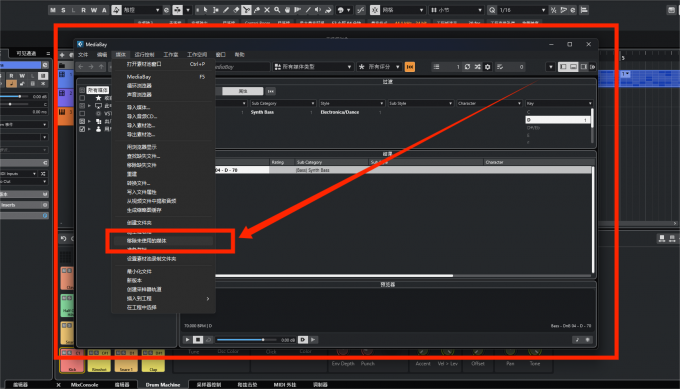Select the Mute X tool
The width and height of the screenshot is (680, 389).
pos(267,10)
